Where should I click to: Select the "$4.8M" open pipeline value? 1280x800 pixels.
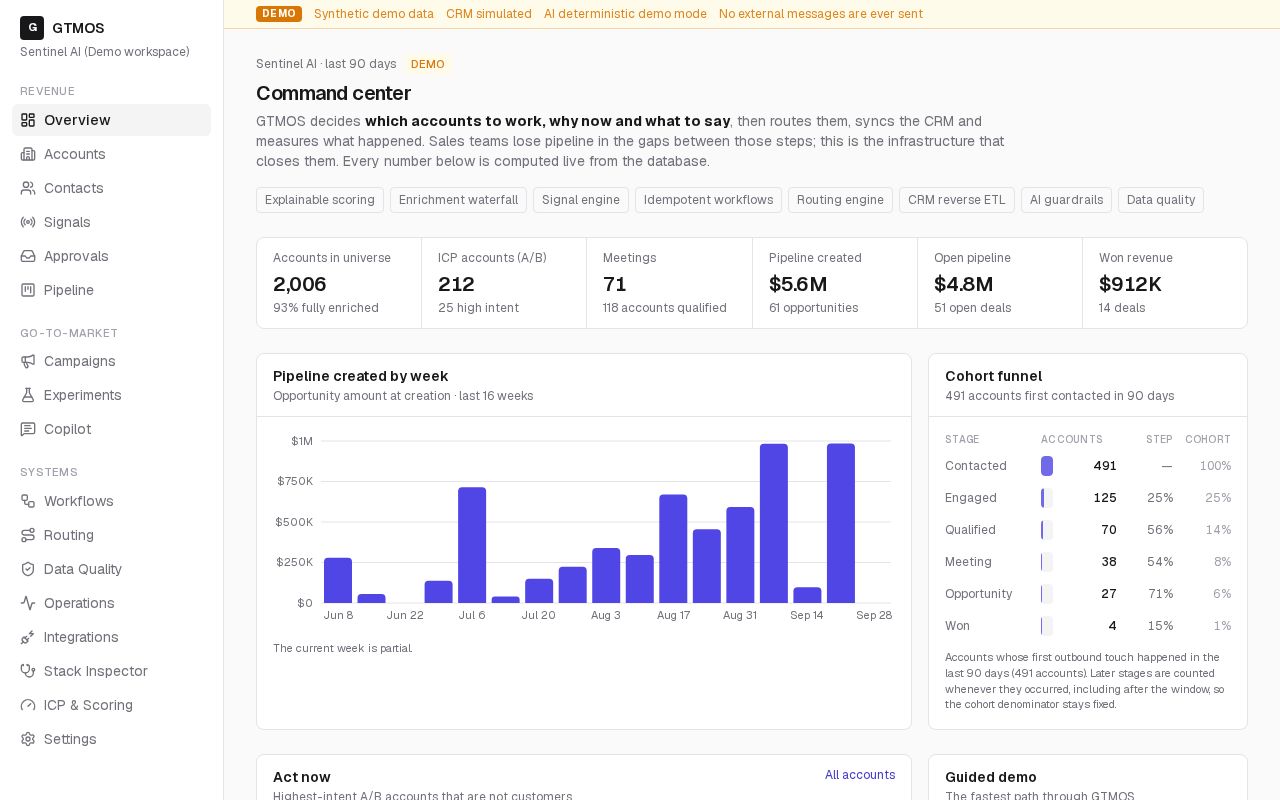point(964,284)
